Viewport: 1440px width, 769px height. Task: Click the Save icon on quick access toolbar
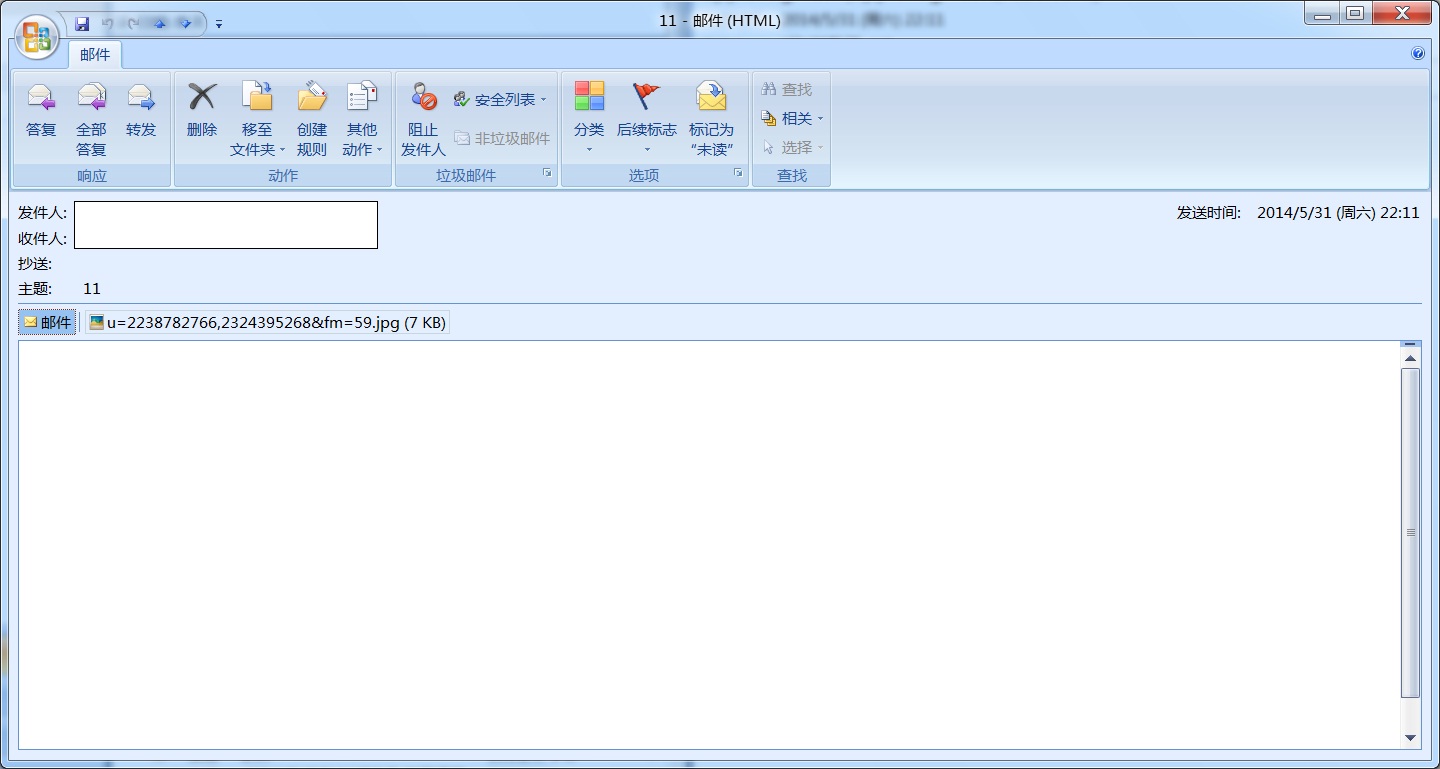[x=82, y=22]
